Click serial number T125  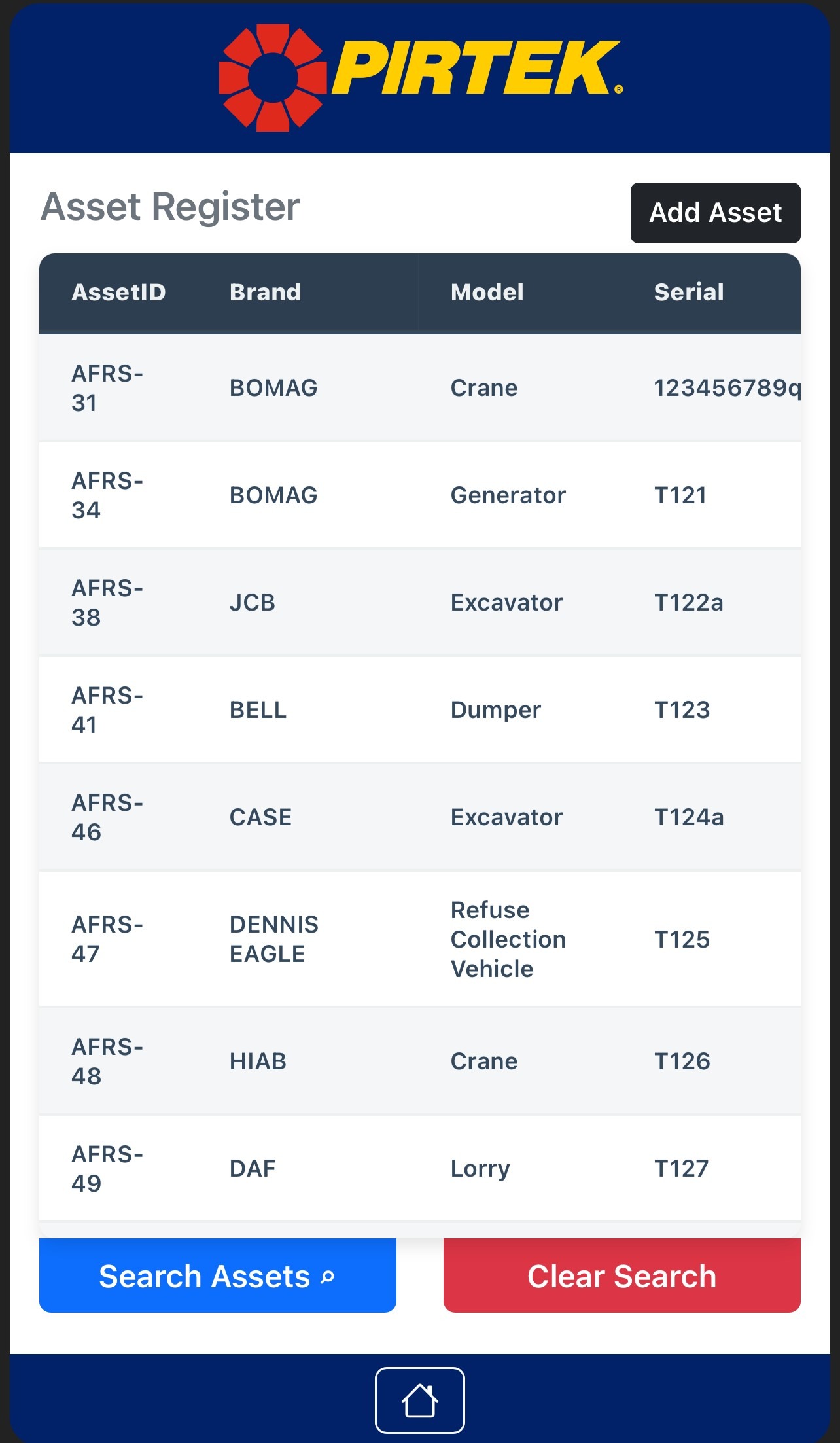point(682,939)
